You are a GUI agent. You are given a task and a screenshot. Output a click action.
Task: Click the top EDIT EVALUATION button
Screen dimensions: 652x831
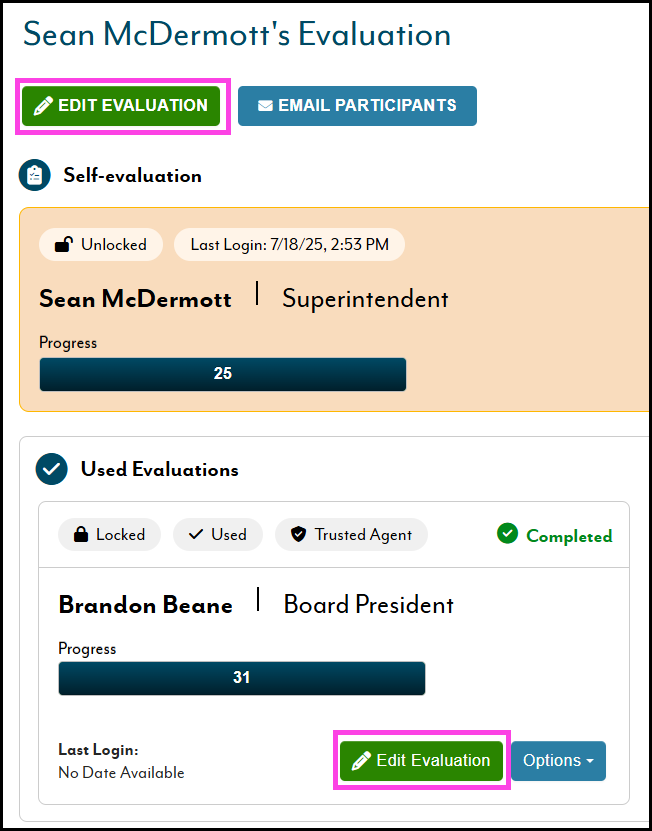121,106
